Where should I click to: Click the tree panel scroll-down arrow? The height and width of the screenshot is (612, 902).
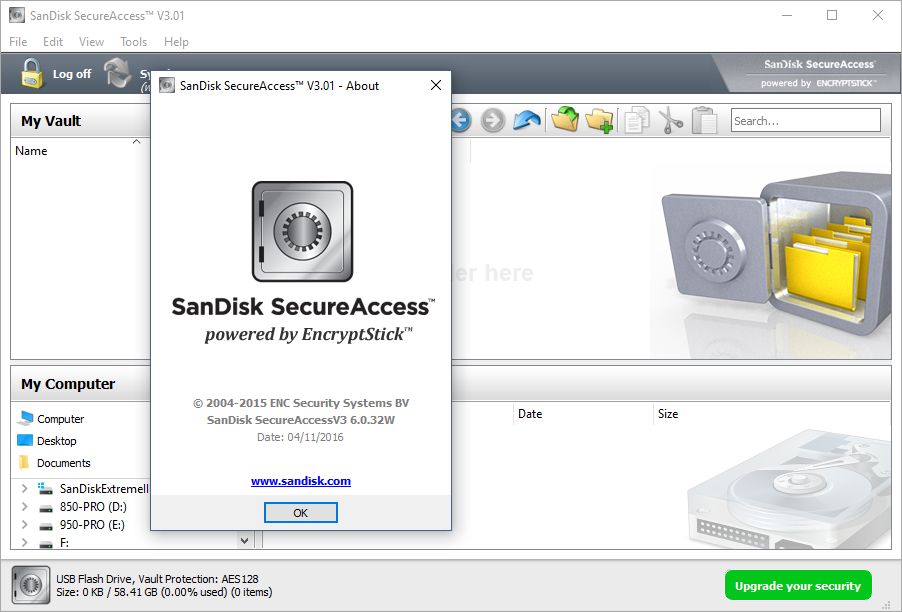[244, 541]
